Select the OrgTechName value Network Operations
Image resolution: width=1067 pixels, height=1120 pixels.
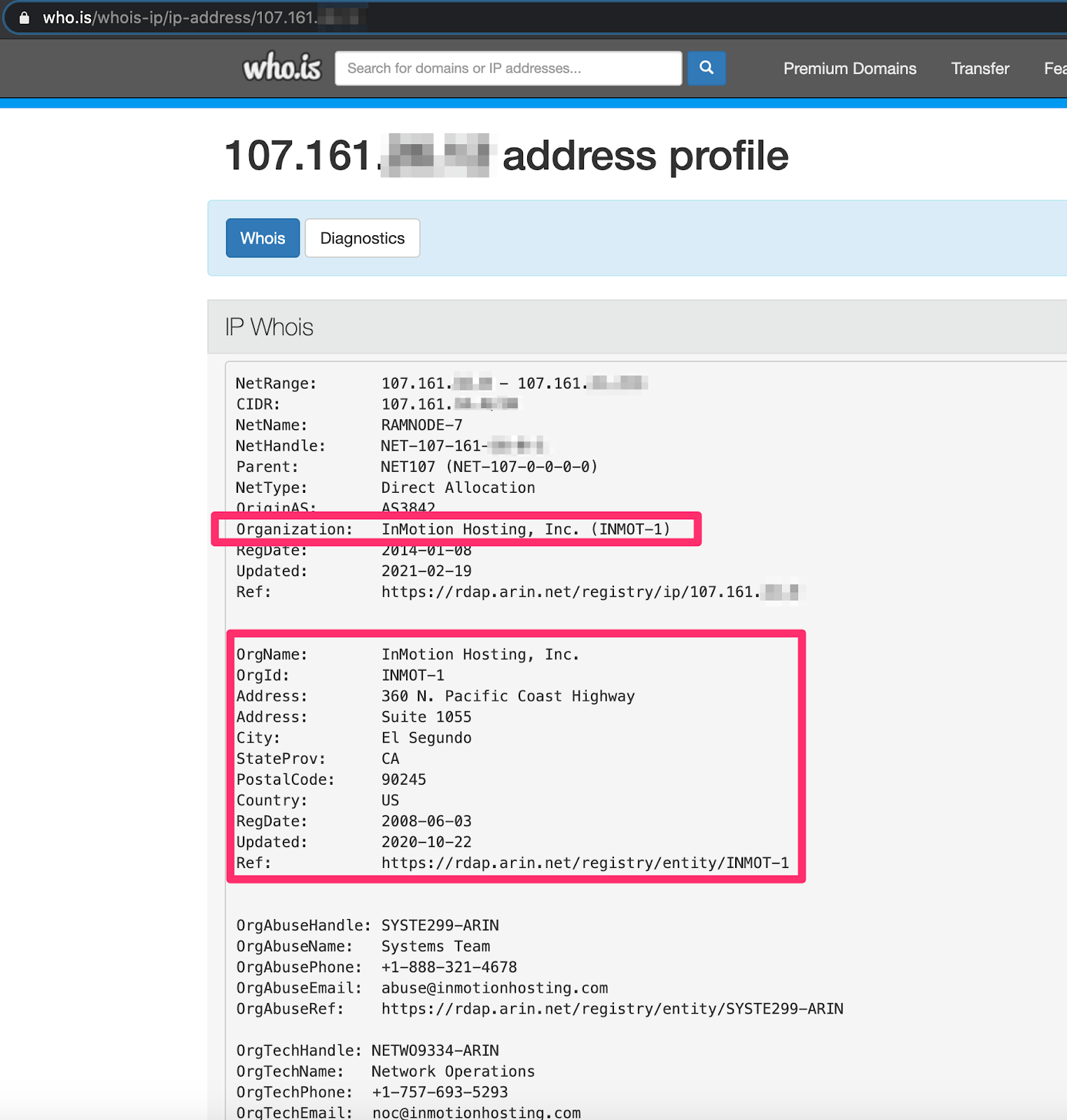[x=453, y=1072]
